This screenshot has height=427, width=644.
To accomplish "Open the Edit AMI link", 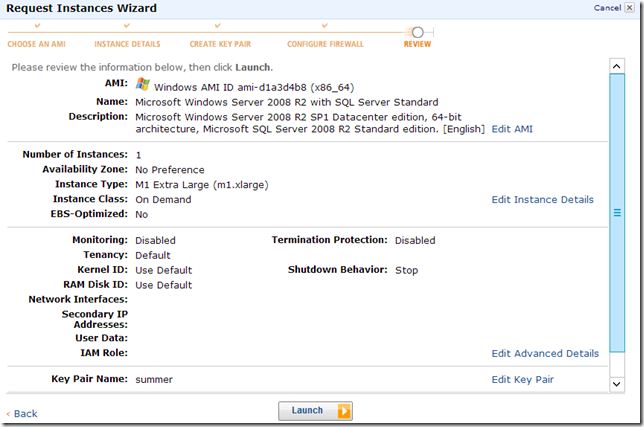I will [512, 129].
